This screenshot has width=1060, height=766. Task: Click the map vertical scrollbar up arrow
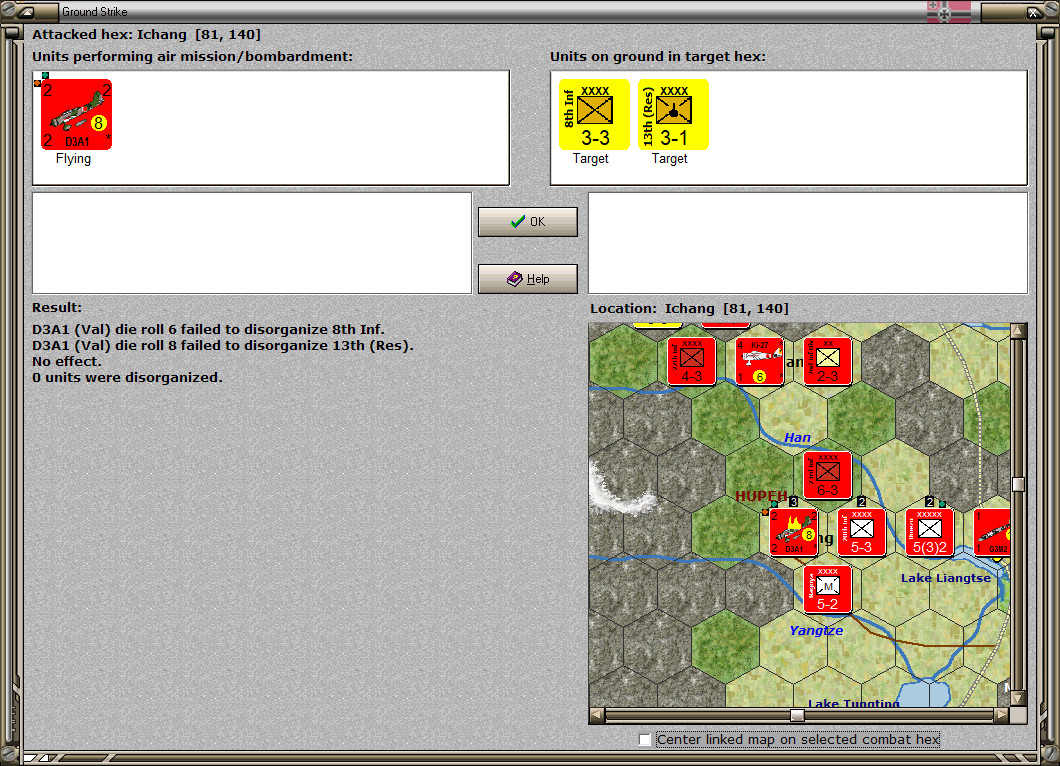tap(1018, 331)
